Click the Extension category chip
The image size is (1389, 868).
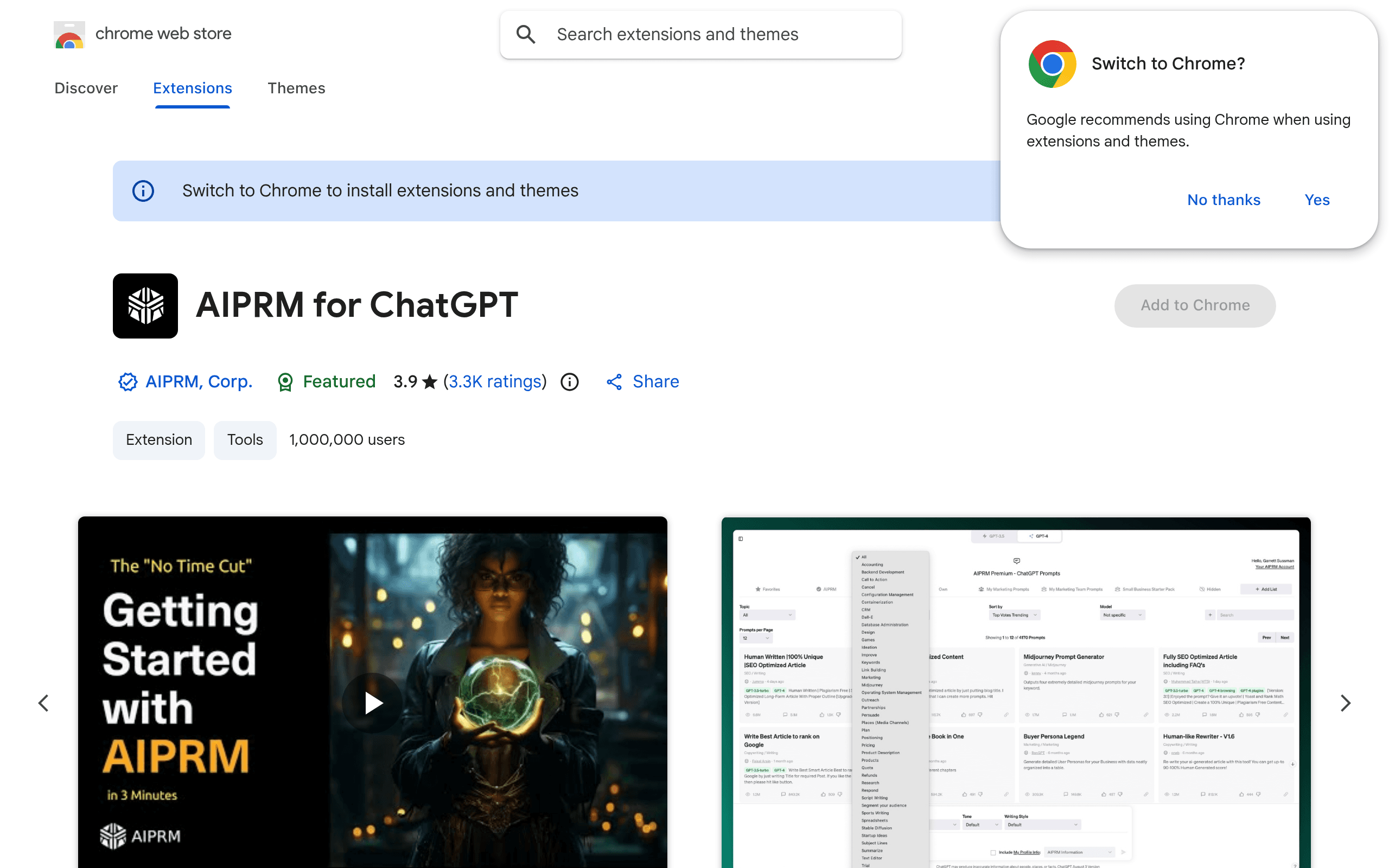coord(159,440)
